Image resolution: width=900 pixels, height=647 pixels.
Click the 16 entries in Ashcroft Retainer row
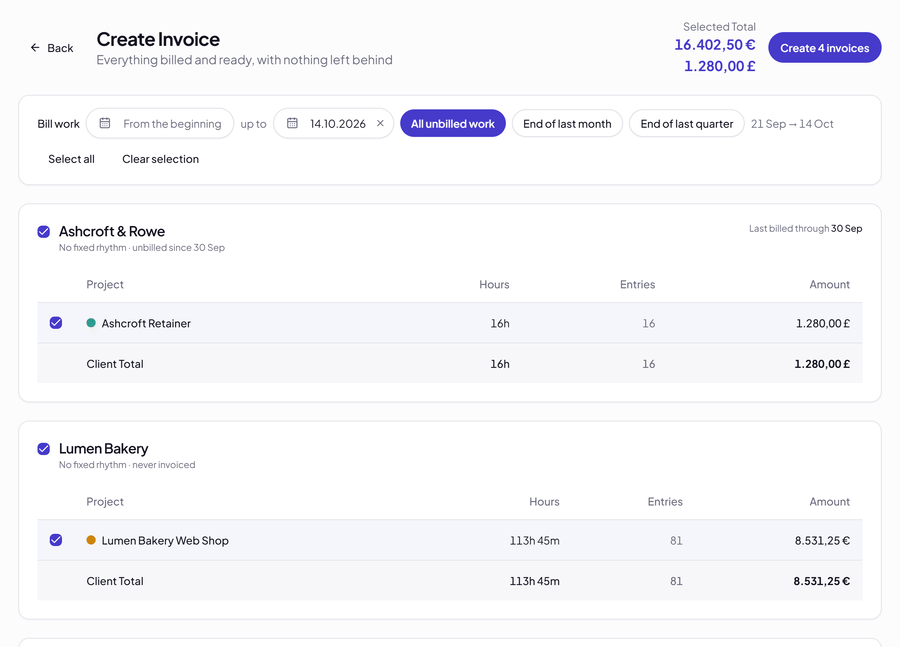(x=649, y=323)
